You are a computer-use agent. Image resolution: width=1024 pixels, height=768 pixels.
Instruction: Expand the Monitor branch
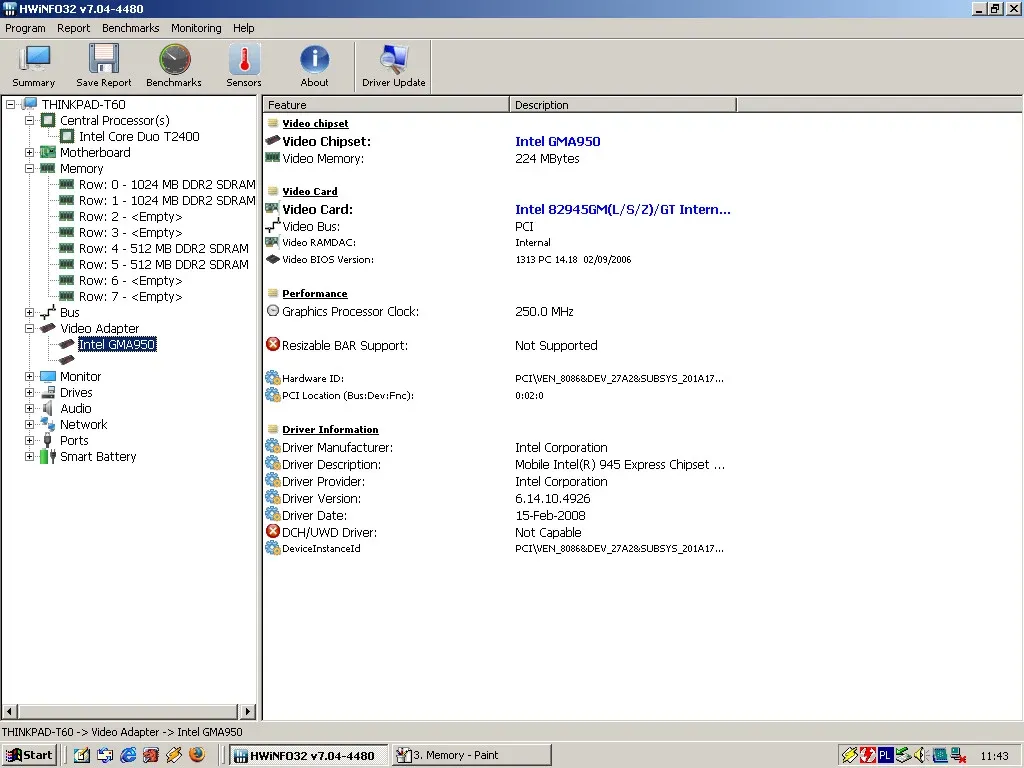click(x=29, y=376)
